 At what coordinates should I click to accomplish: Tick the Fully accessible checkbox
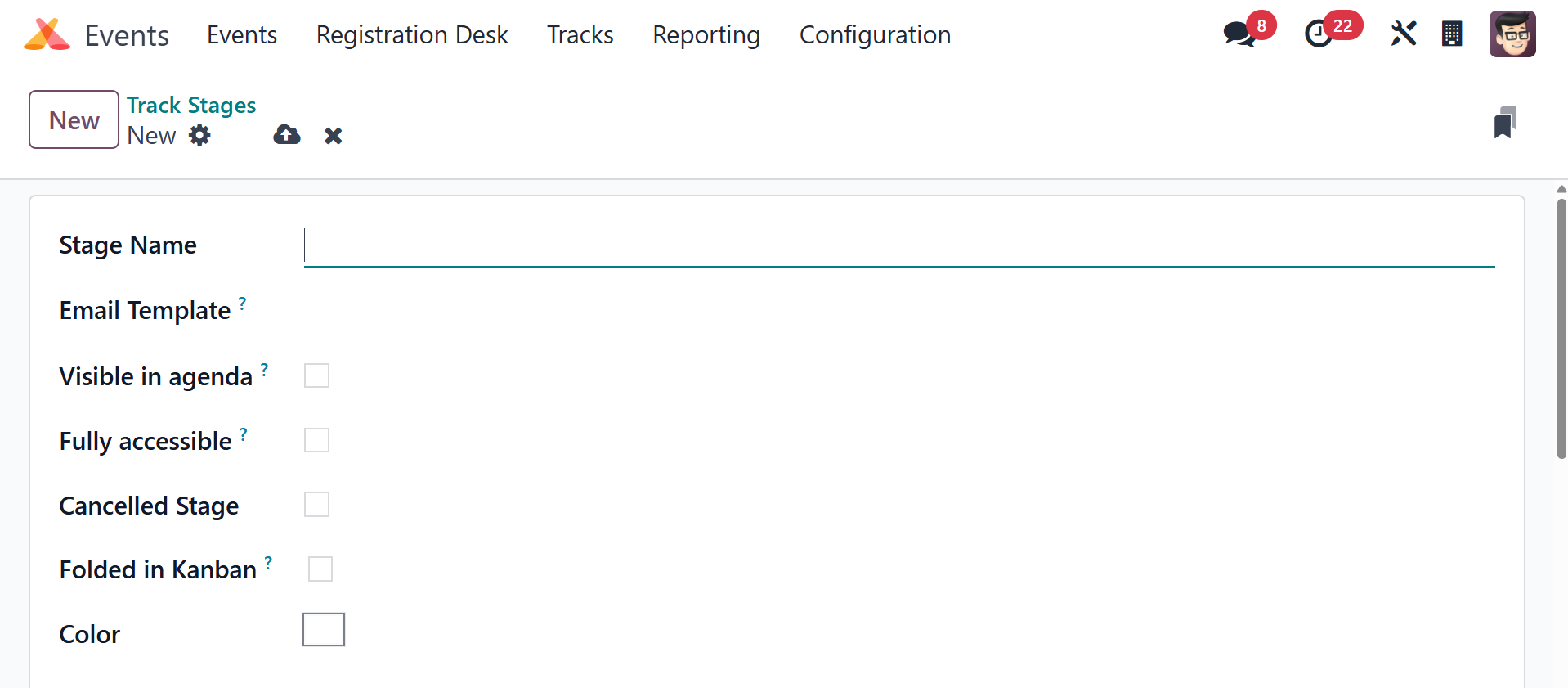(x=316, y=441)
